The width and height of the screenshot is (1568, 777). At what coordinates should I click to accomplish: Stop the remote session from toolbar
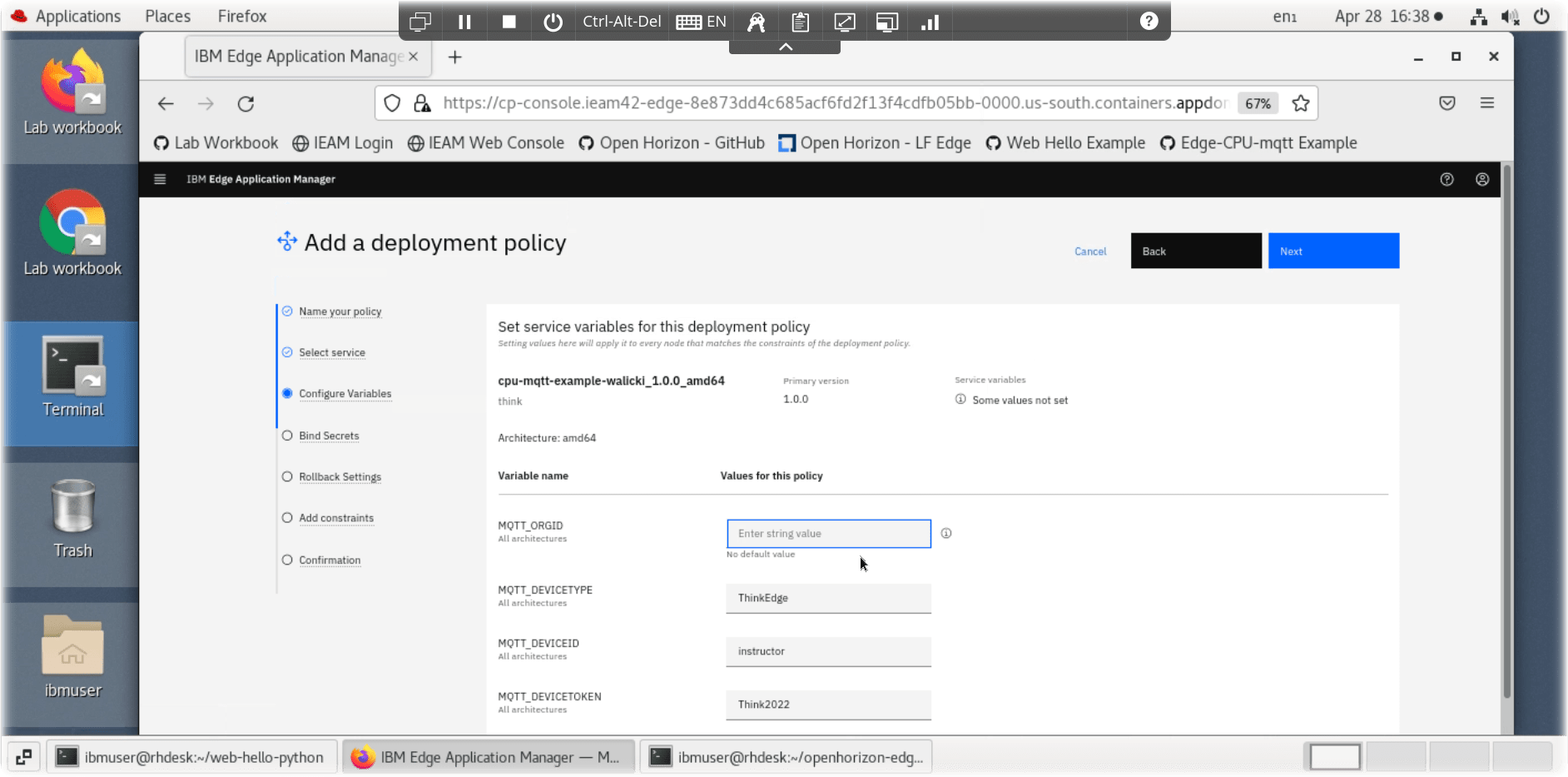[x=509, y=22]
